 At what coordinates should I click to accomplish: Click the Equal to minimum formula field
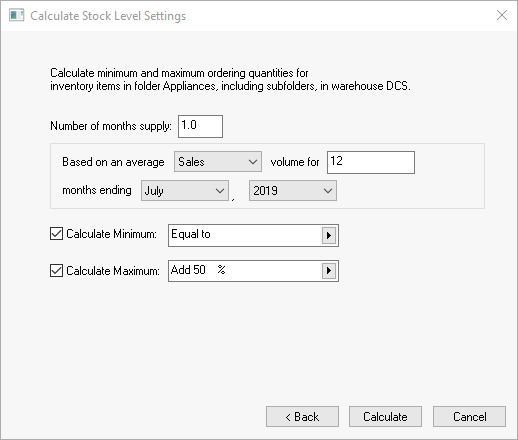click(x=245, y=235)
